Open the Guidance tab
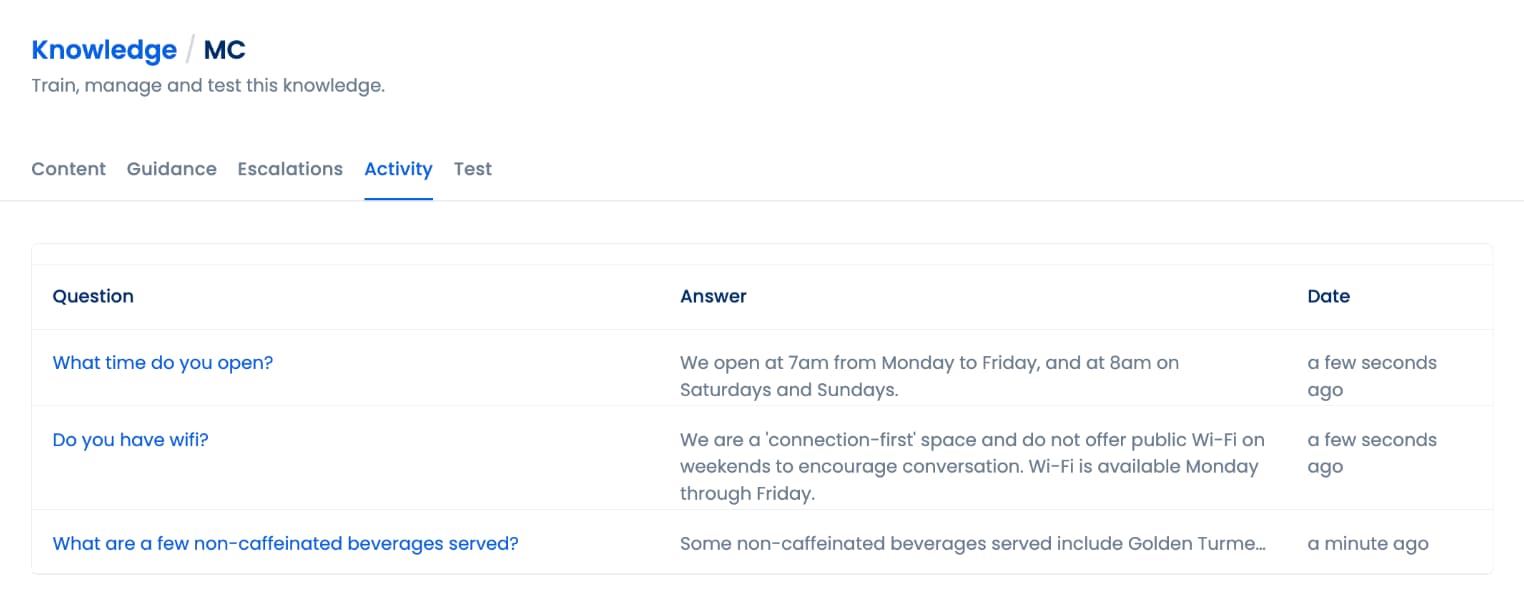The image size is (1524, 606). coord(171,168)
